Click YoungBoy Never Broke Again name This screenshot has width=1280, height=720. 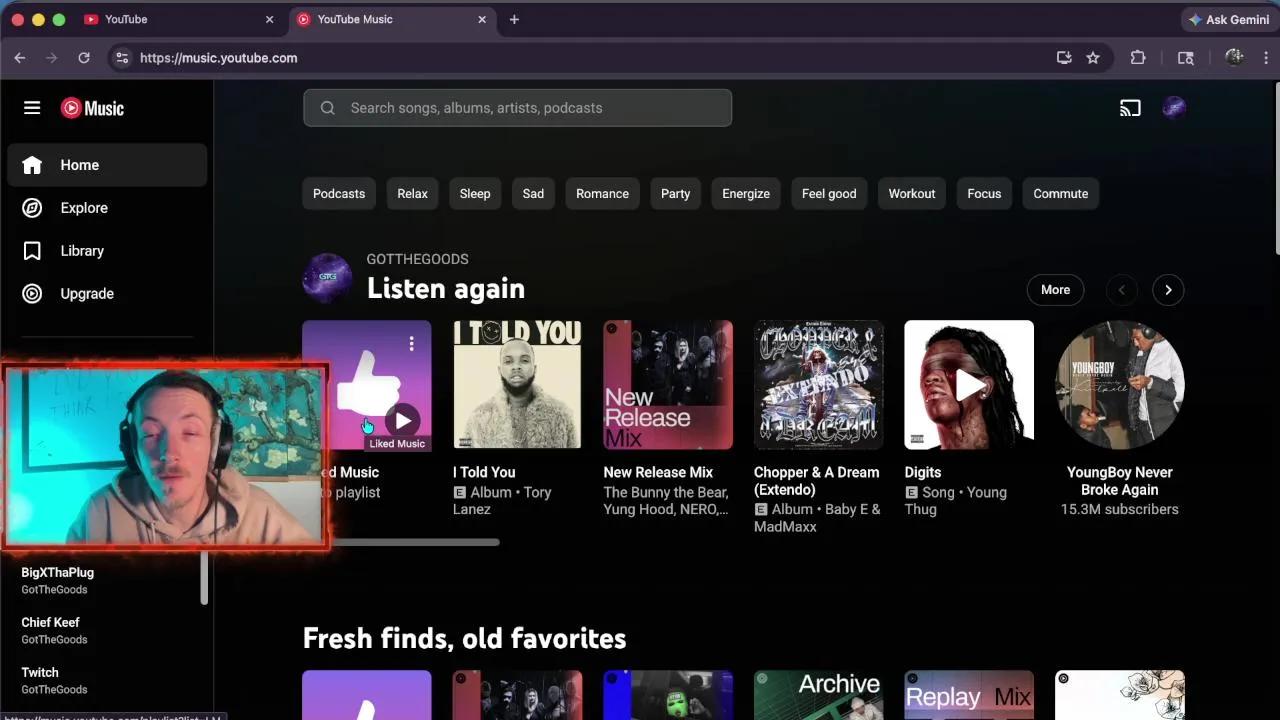(x=1120, y=481)
